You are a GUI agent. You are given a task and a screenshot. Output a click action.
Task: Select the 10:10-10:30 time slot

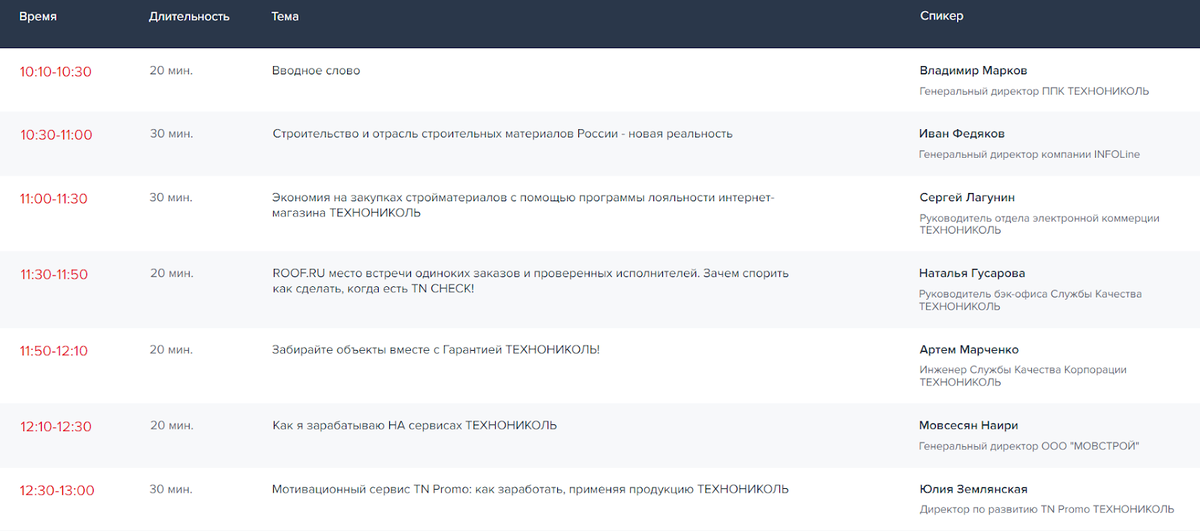click(x=55, y=71)
